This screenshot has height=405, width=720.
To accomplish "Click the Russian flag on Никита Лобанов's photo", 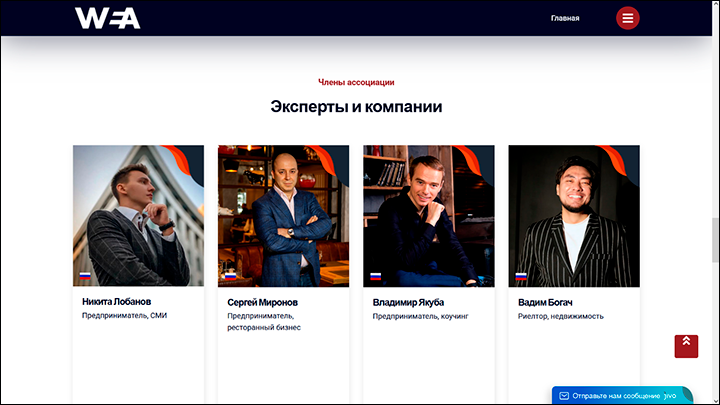I will [x=85, y=276].
